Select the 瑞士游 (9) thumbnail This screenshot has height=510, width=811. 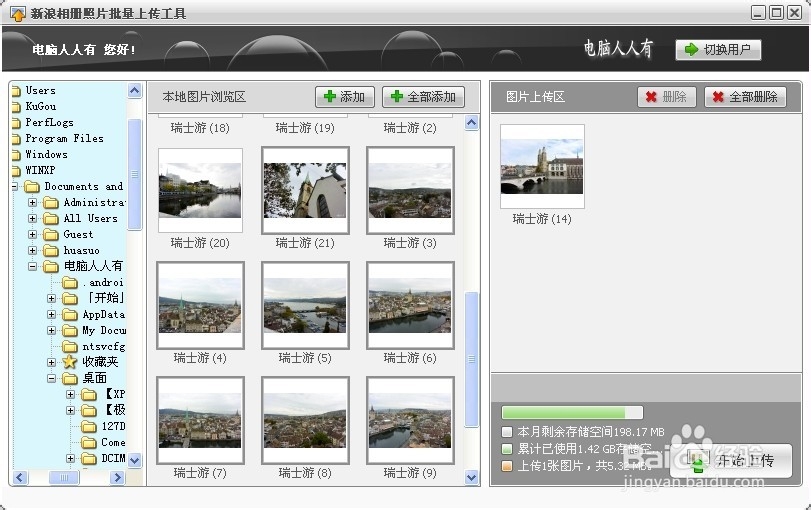click(410, 420)
